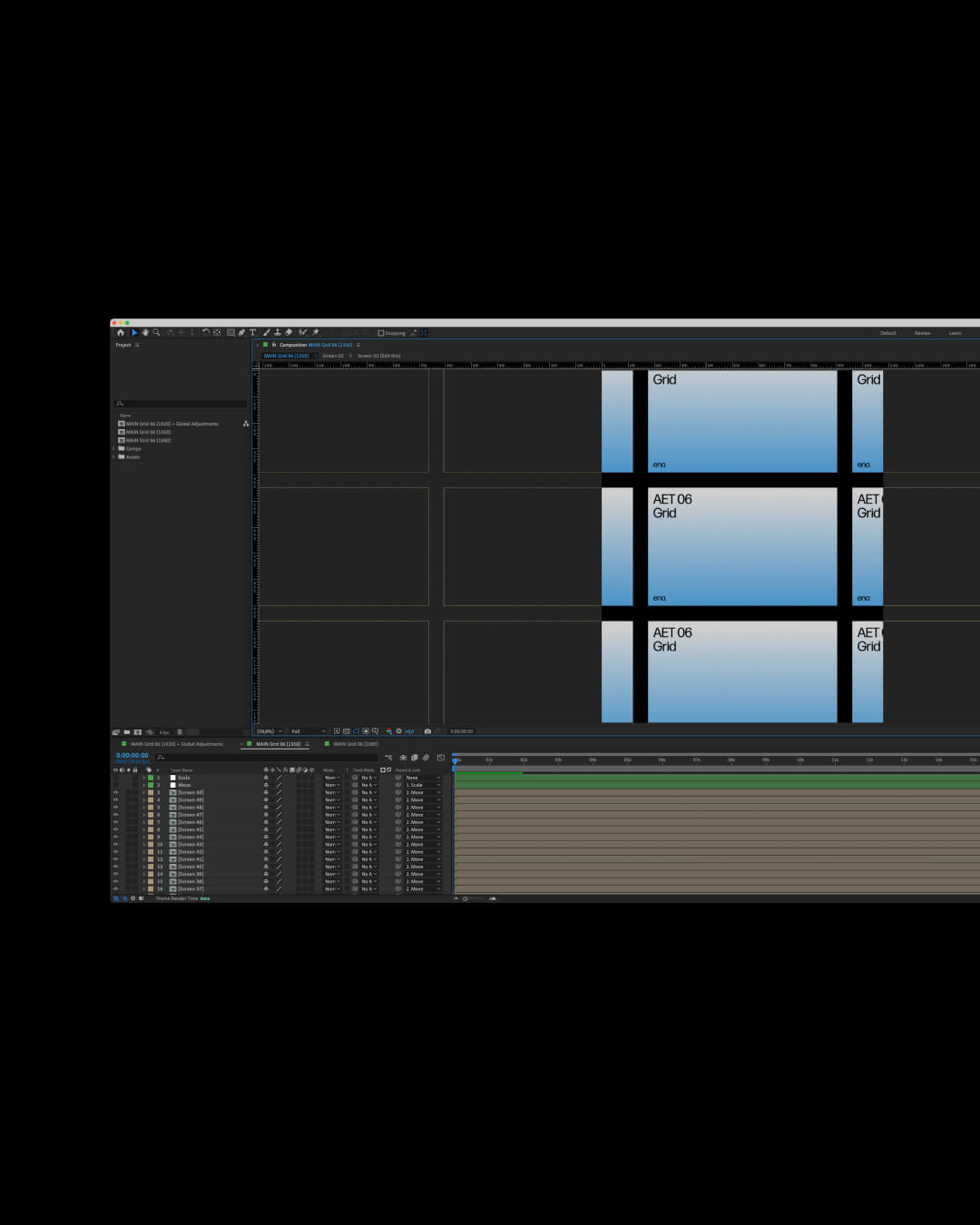This screenshot has width=980, height=1225.
Task: Click the current timecode 0:00:00:00
Action: click(x=132, y=755)
